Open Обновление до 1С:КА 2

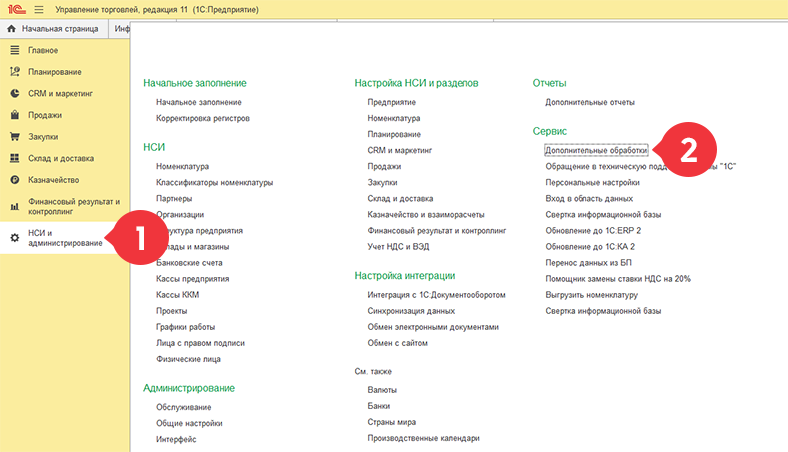pos(590,247)
